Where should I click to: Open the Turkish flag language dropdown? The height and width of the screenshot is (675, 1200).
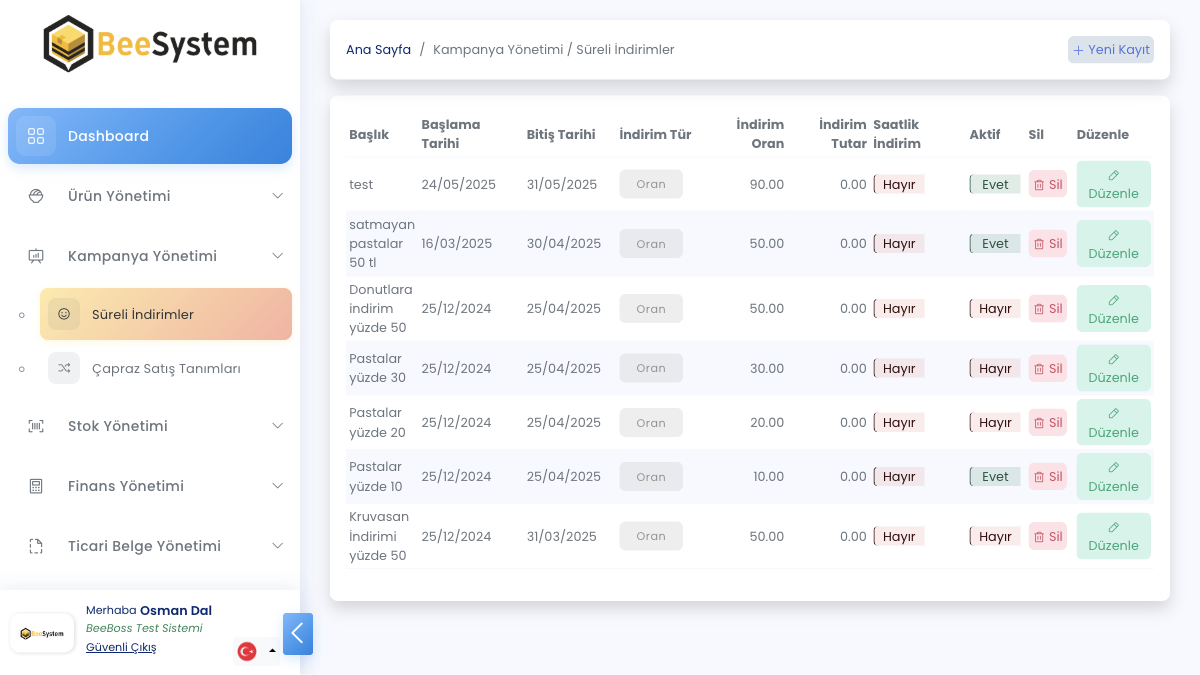click(257, 651)
